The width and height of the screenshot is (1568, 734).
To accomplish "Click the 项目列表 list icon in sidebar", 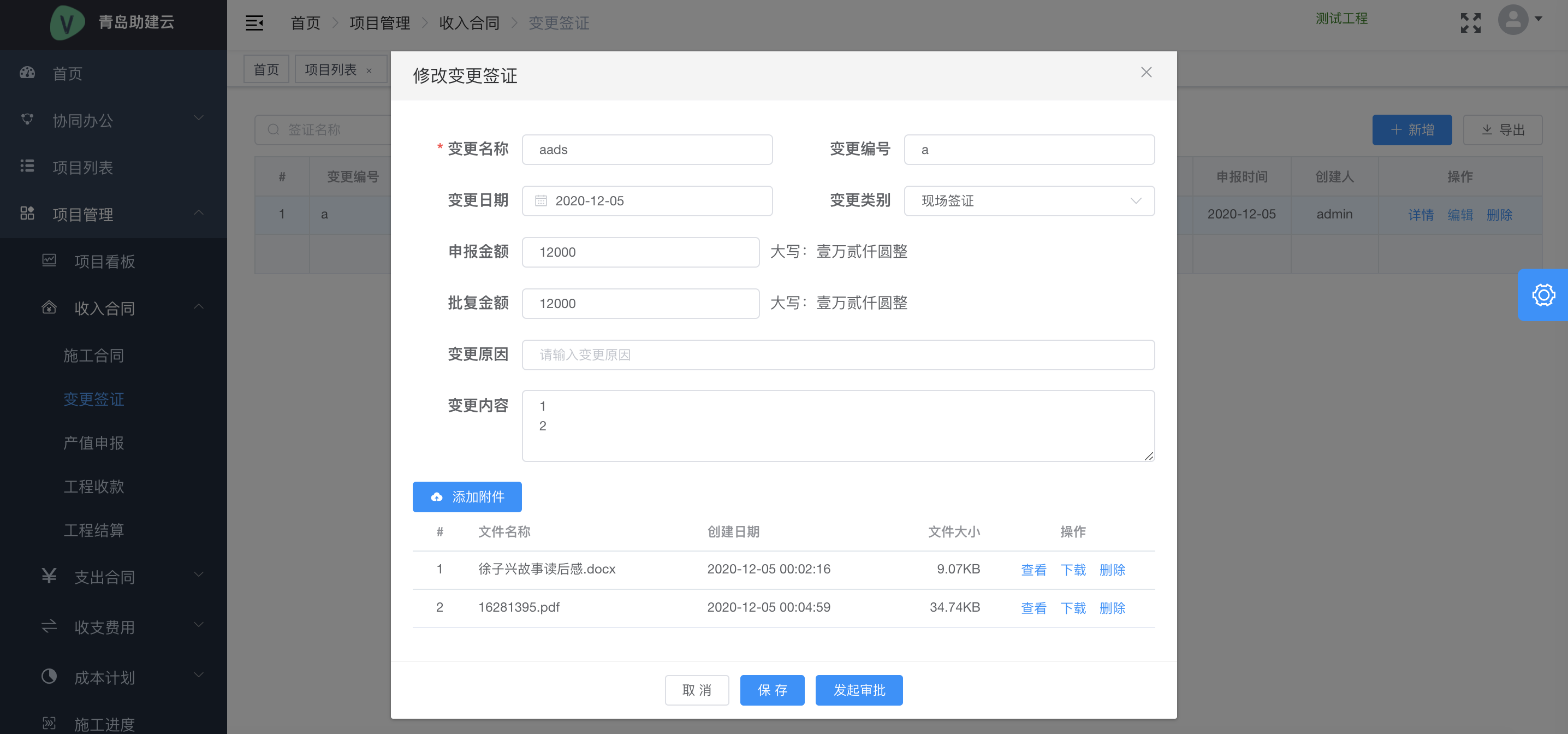I will click(x=27, y=166).
